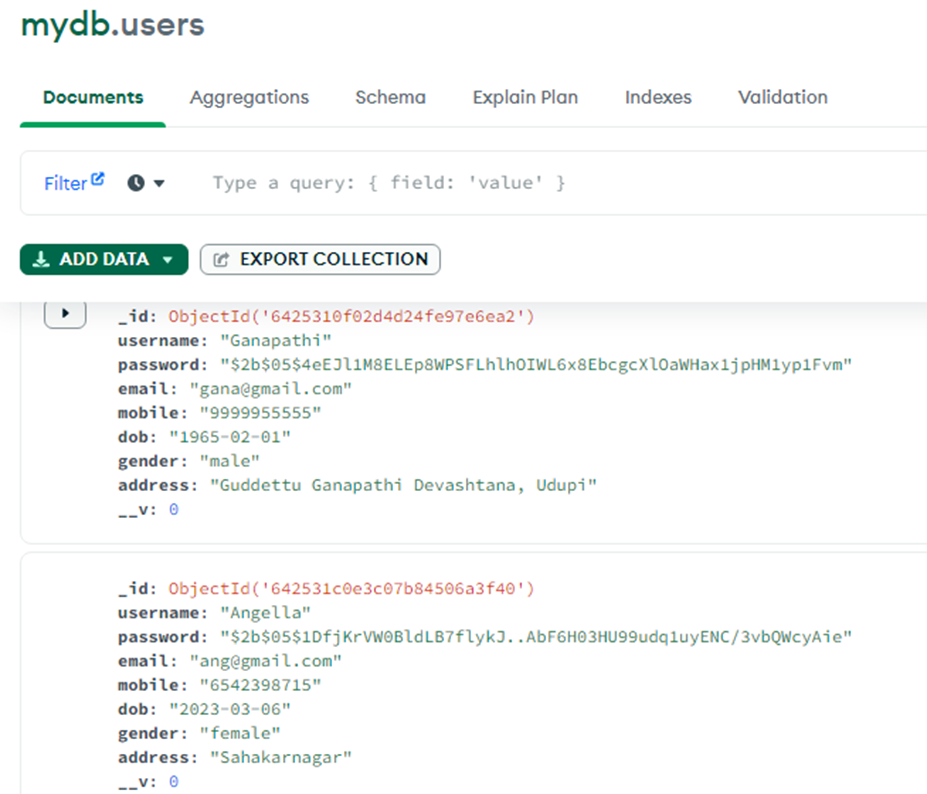
Task: Click the Explain Plan tab
Action: (524, 97)
